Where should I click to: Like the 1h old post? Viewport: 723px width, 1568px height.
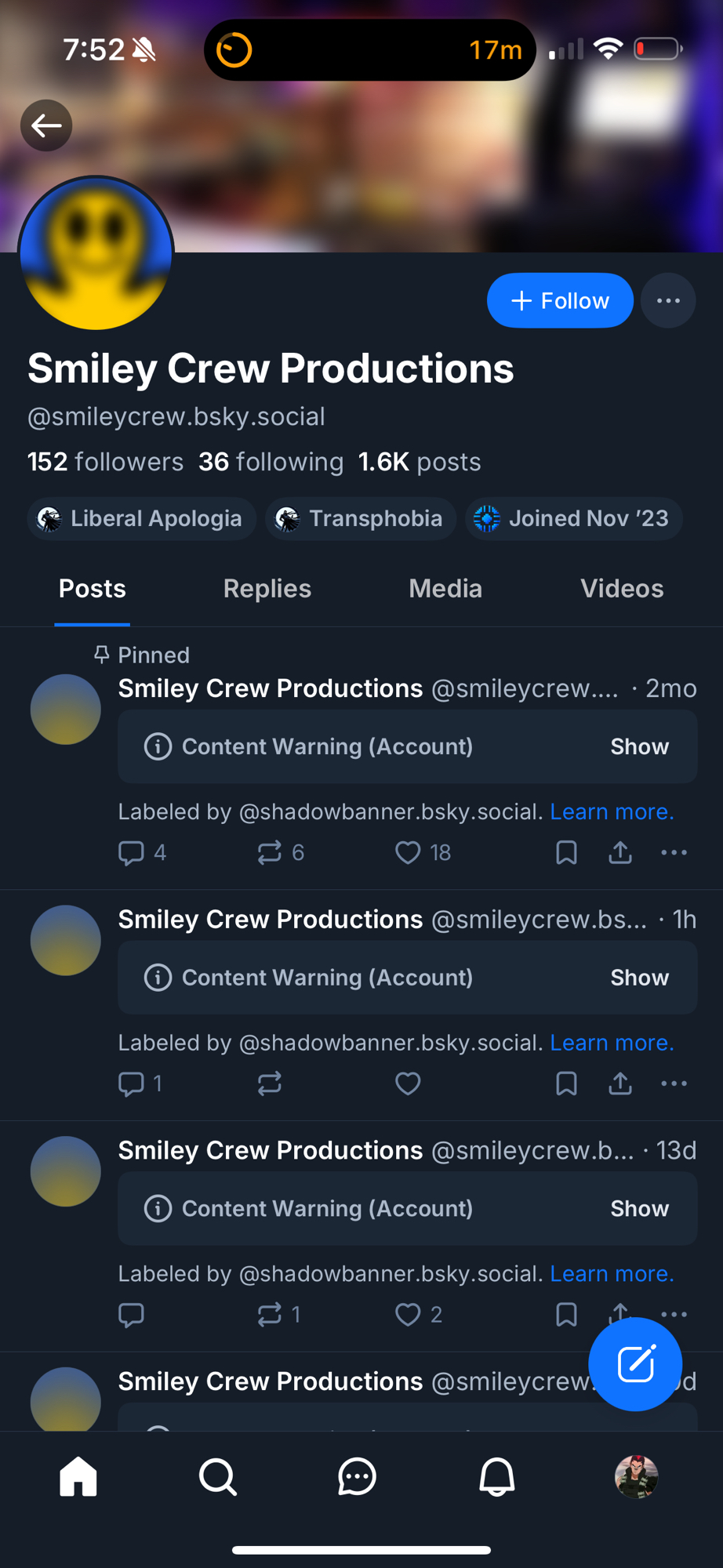coord(408,1083)
